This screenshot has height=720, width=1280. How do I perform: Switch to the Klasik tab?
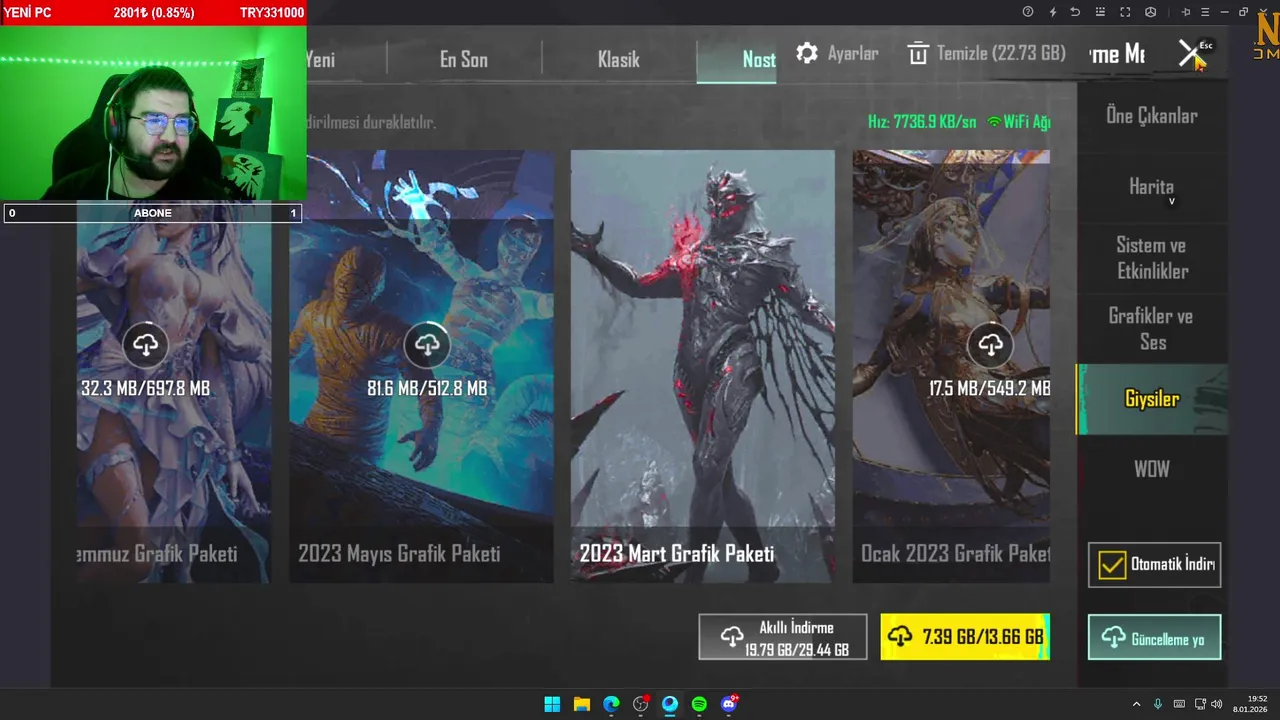point(619,60)
